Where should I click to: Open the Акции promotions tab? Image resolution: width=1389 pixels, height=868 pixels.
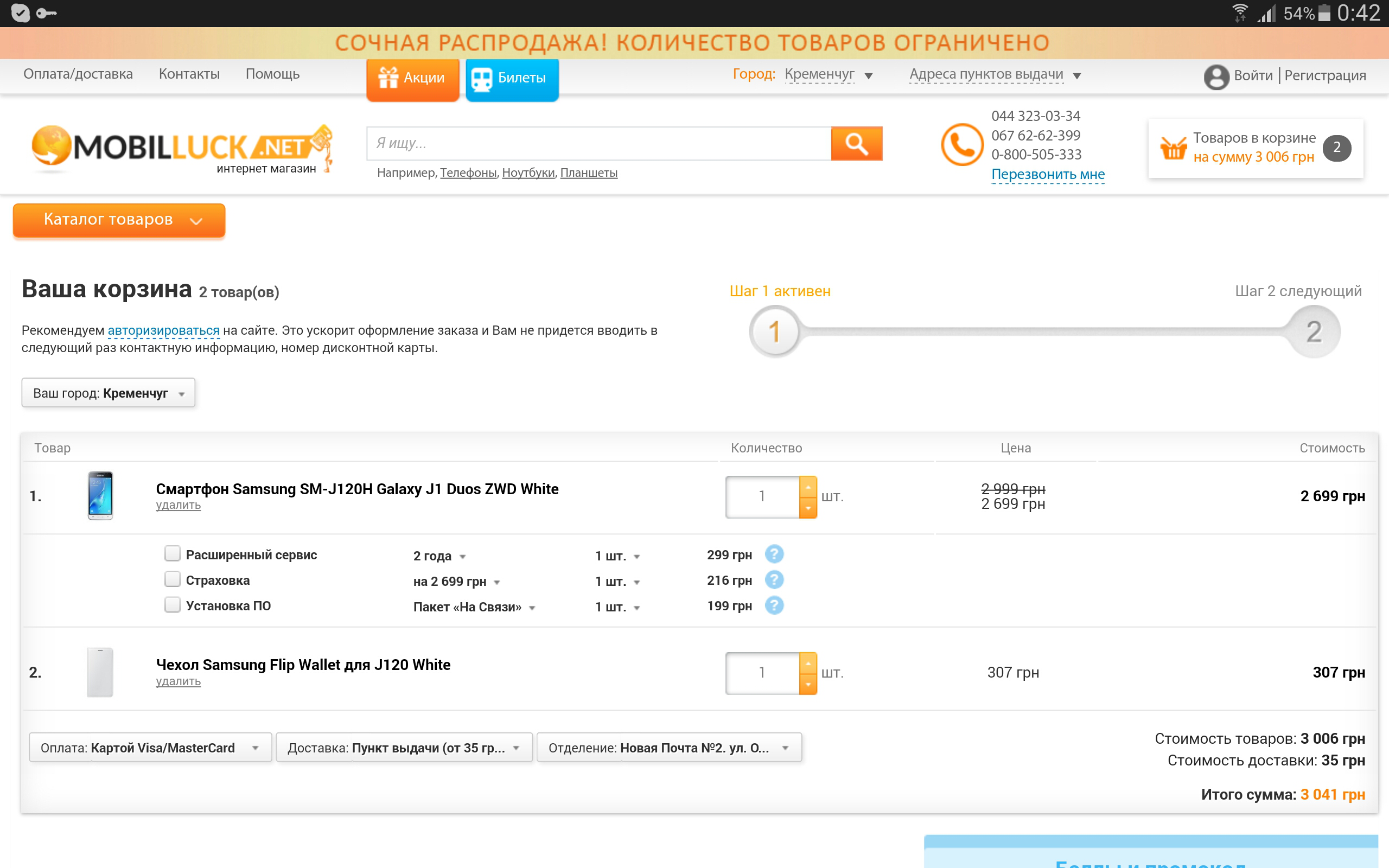click(413, 78)
